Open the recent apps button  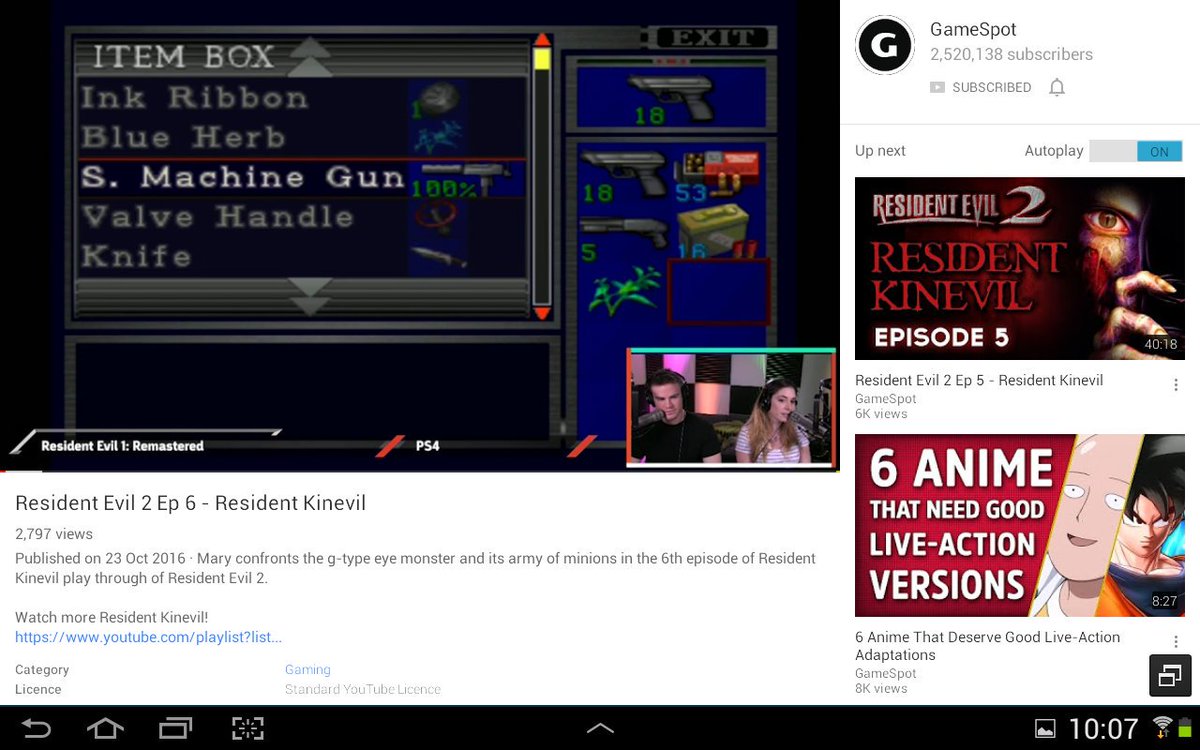176,728
